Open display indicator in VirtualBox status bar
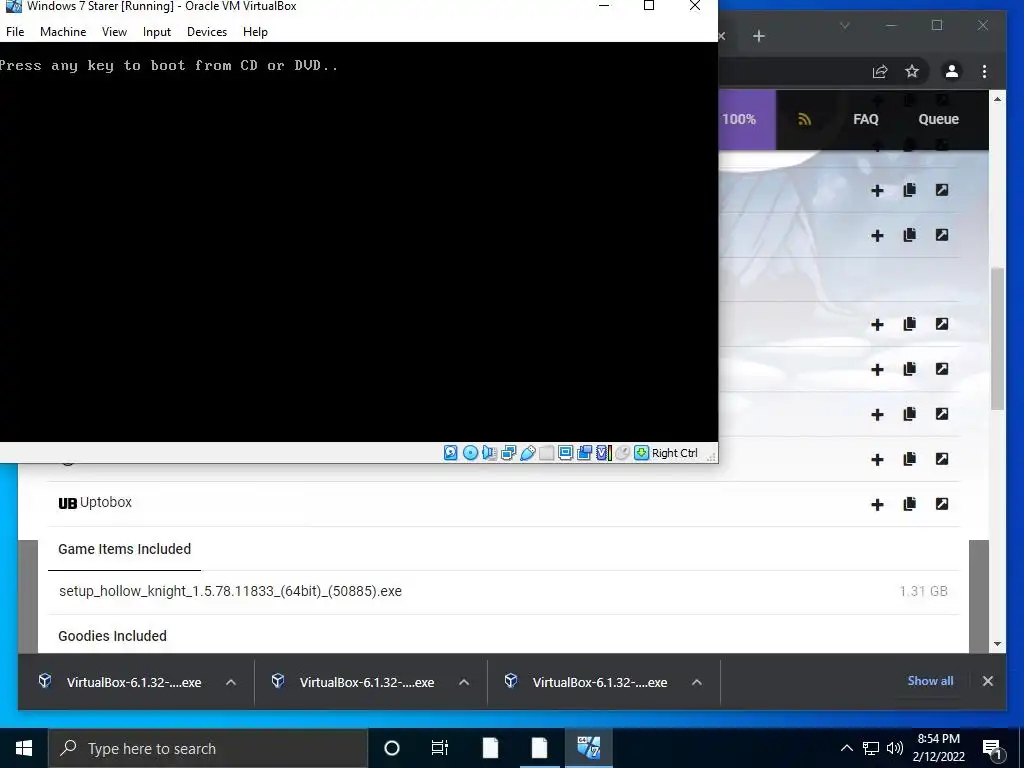This screenshot has height=768, width=1024. click(x=566, y=453)
